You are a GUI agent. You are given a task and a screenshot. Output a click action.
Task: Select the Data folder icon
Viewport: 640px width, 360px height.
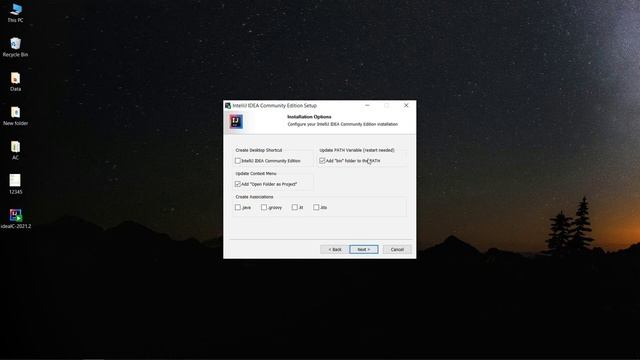pyautogui.click(x=16, y=81)
